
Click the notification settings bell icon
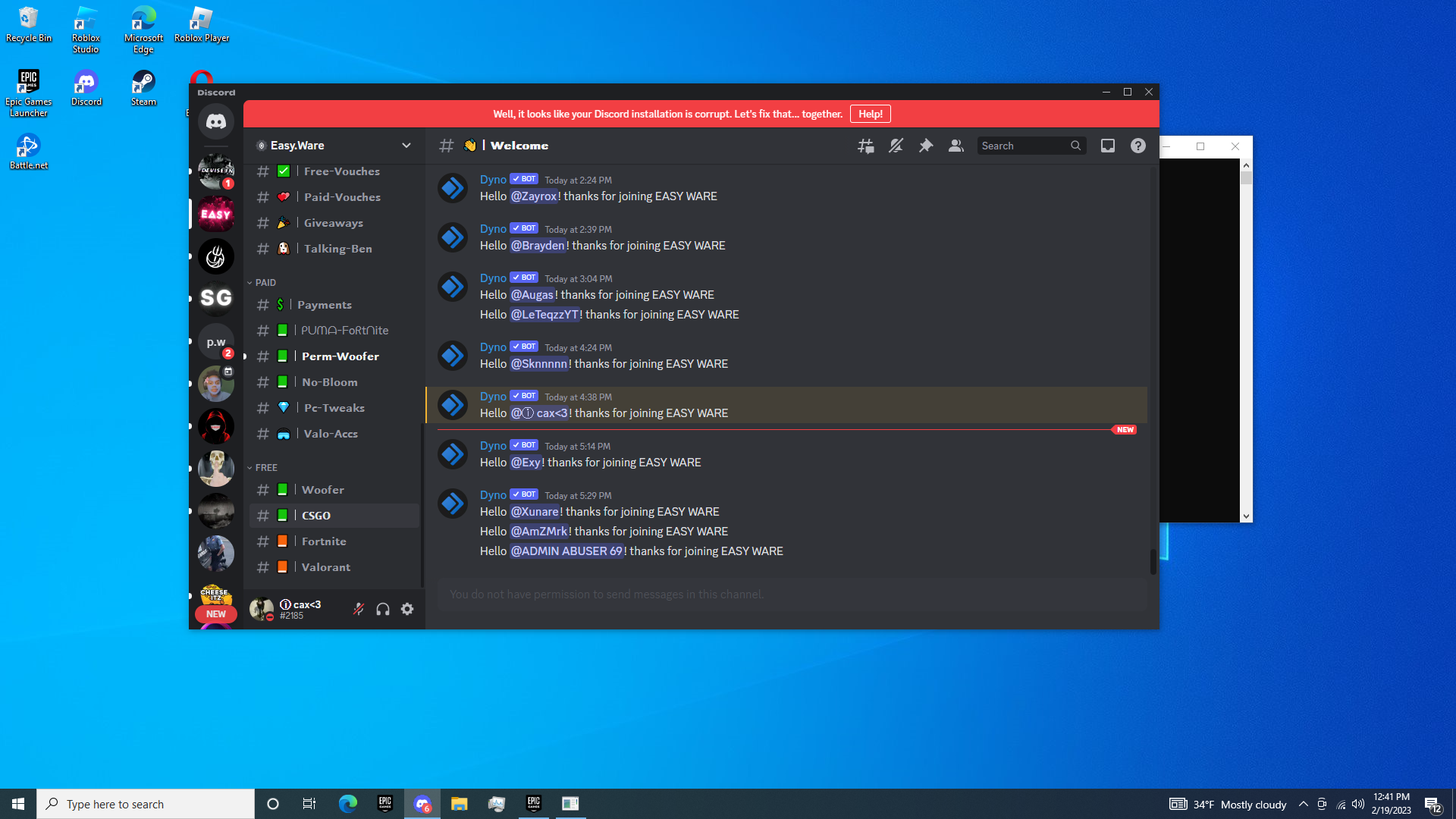pos(896,146)
